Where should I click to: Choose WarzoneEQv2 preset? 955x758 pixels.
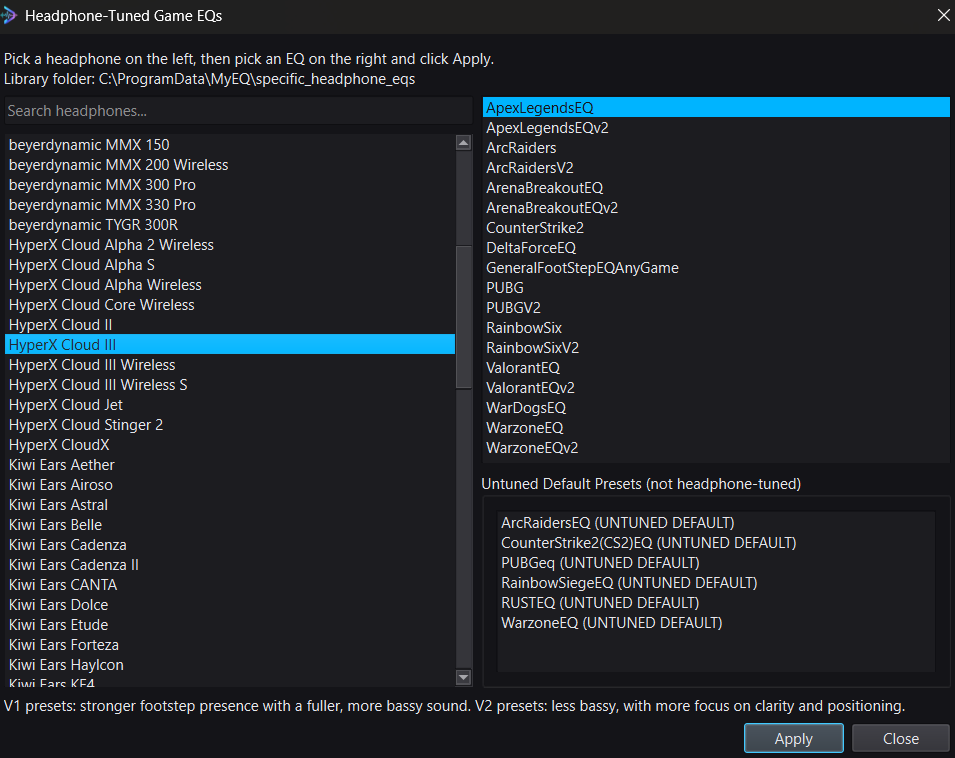pyautogui.click(x=716, y=448)
